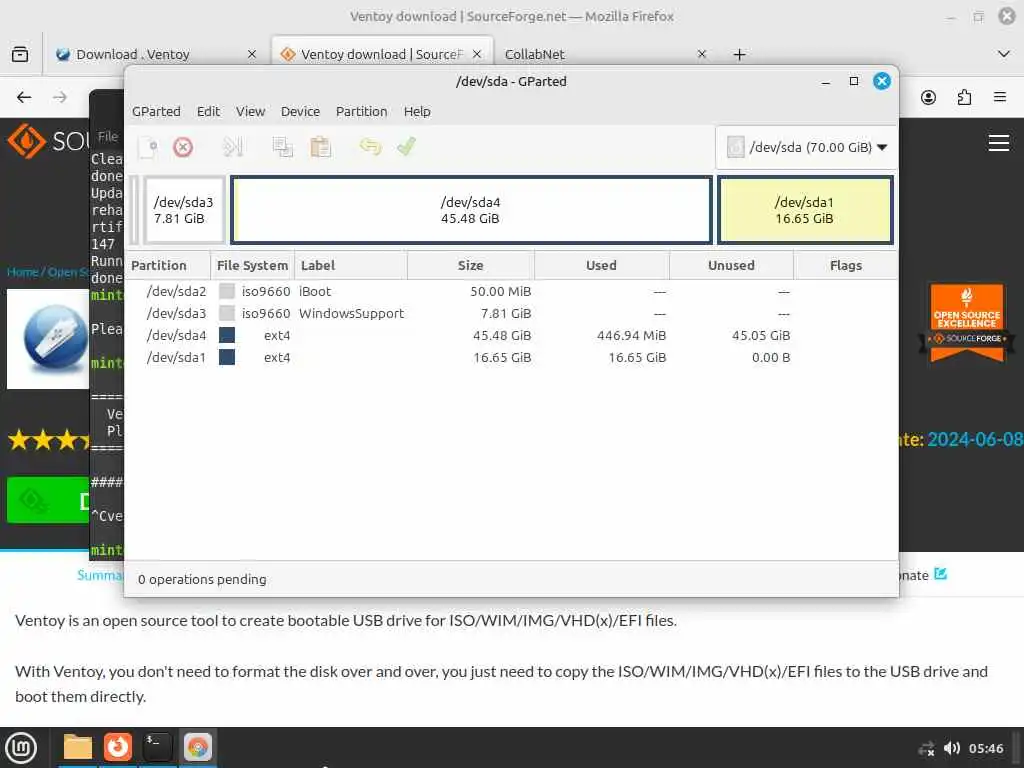The image size is (1024, 768).
Task: Click the Partition column header
Action: coord(167,266)
